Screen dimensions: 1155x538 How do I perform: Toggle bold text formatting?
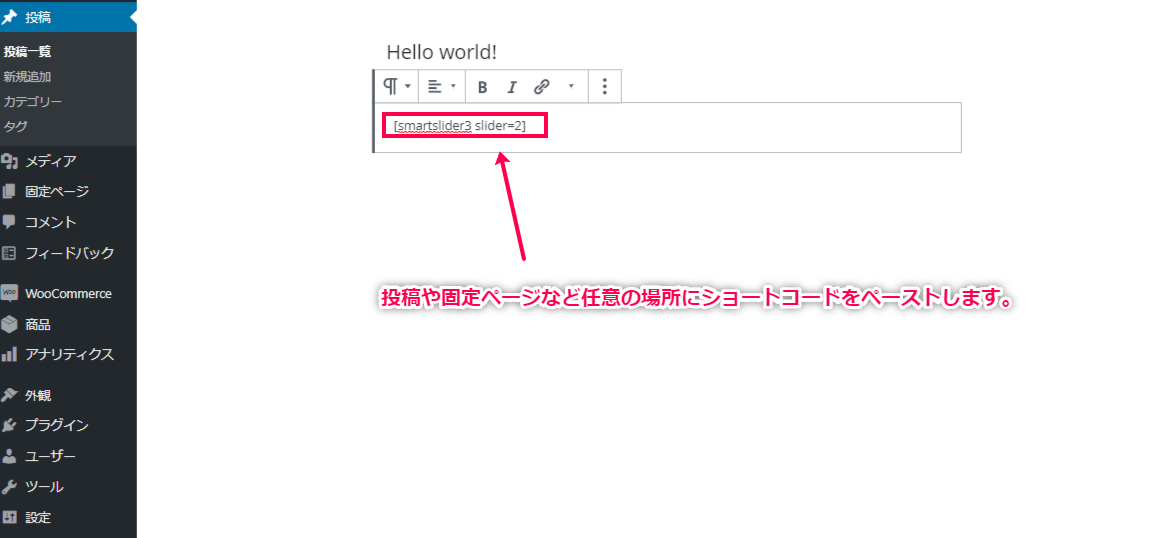click(x=482, y=87)
